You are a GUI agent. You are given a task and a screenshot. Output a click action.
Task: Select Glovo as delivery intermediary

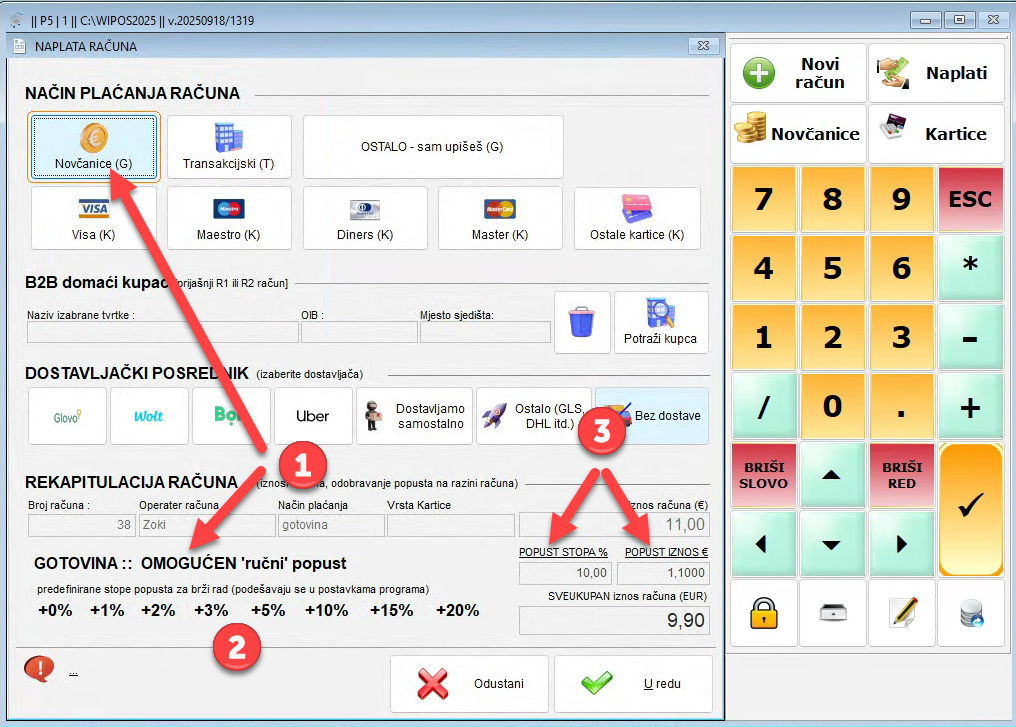click(x=68, y=416)
